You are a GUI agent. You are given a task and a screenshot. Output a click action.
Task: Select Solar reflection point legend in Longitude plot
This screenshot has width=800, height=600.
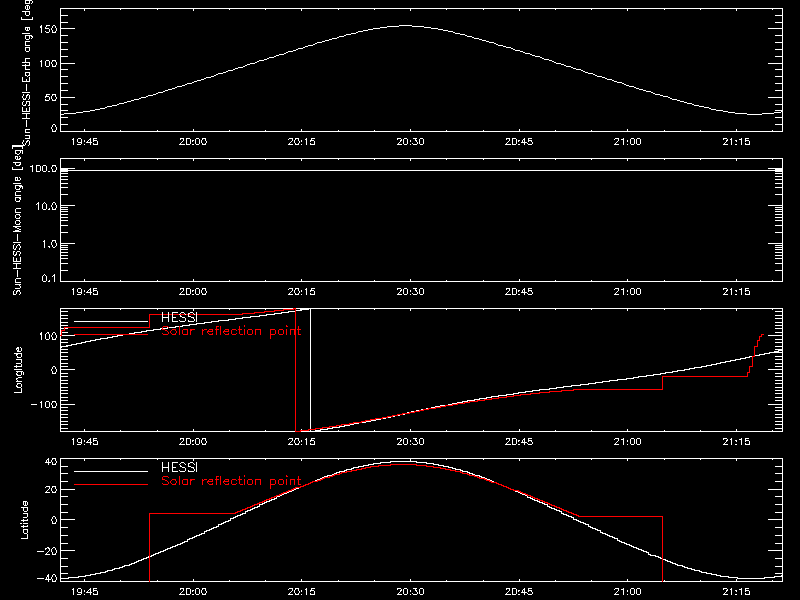[231, 331]
